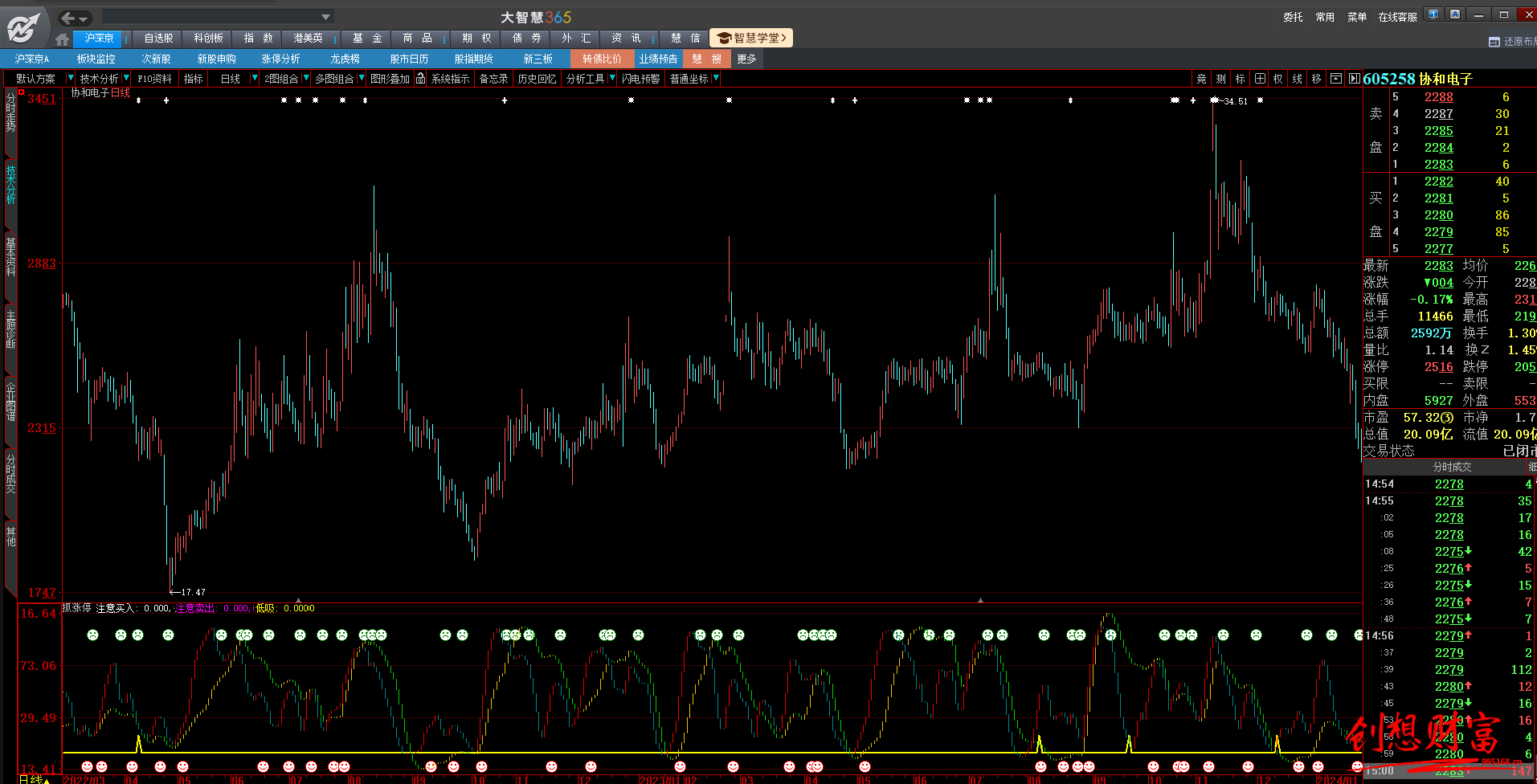This screenshot has width=1537, height=784.
Task: Open the 智慧学堂 button
Action: tap(752, 38)
